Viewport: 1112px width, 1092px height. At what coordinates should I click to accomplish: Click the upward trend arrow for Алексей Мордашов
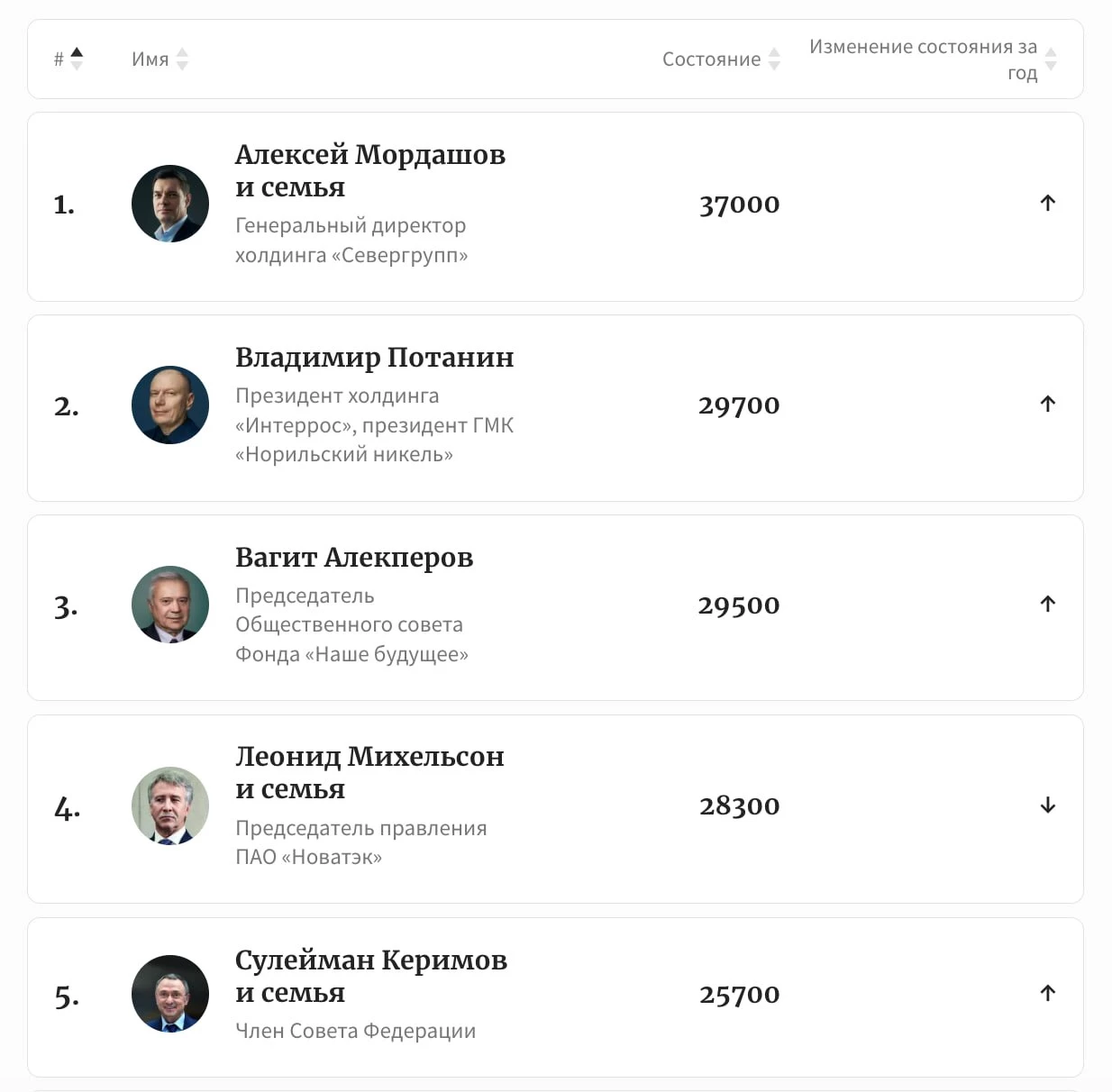(x=1048, y=204)
